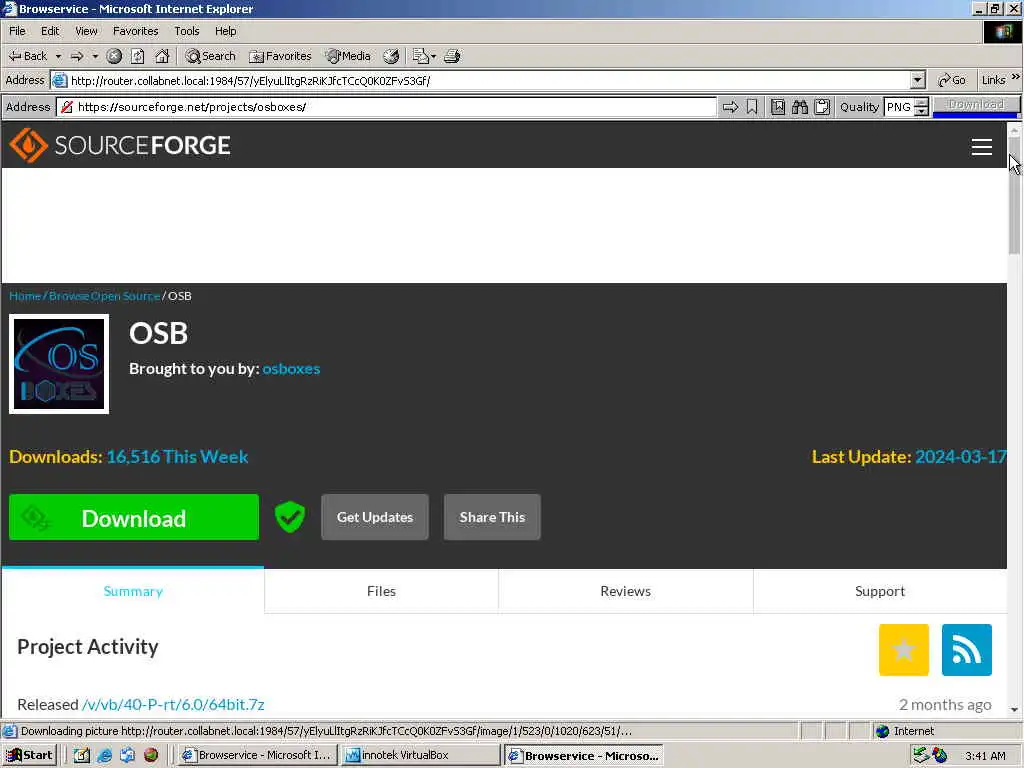Click the Browservice bookmark icon
Viewport: 1024px width, 768px height.
coord(752,107)
